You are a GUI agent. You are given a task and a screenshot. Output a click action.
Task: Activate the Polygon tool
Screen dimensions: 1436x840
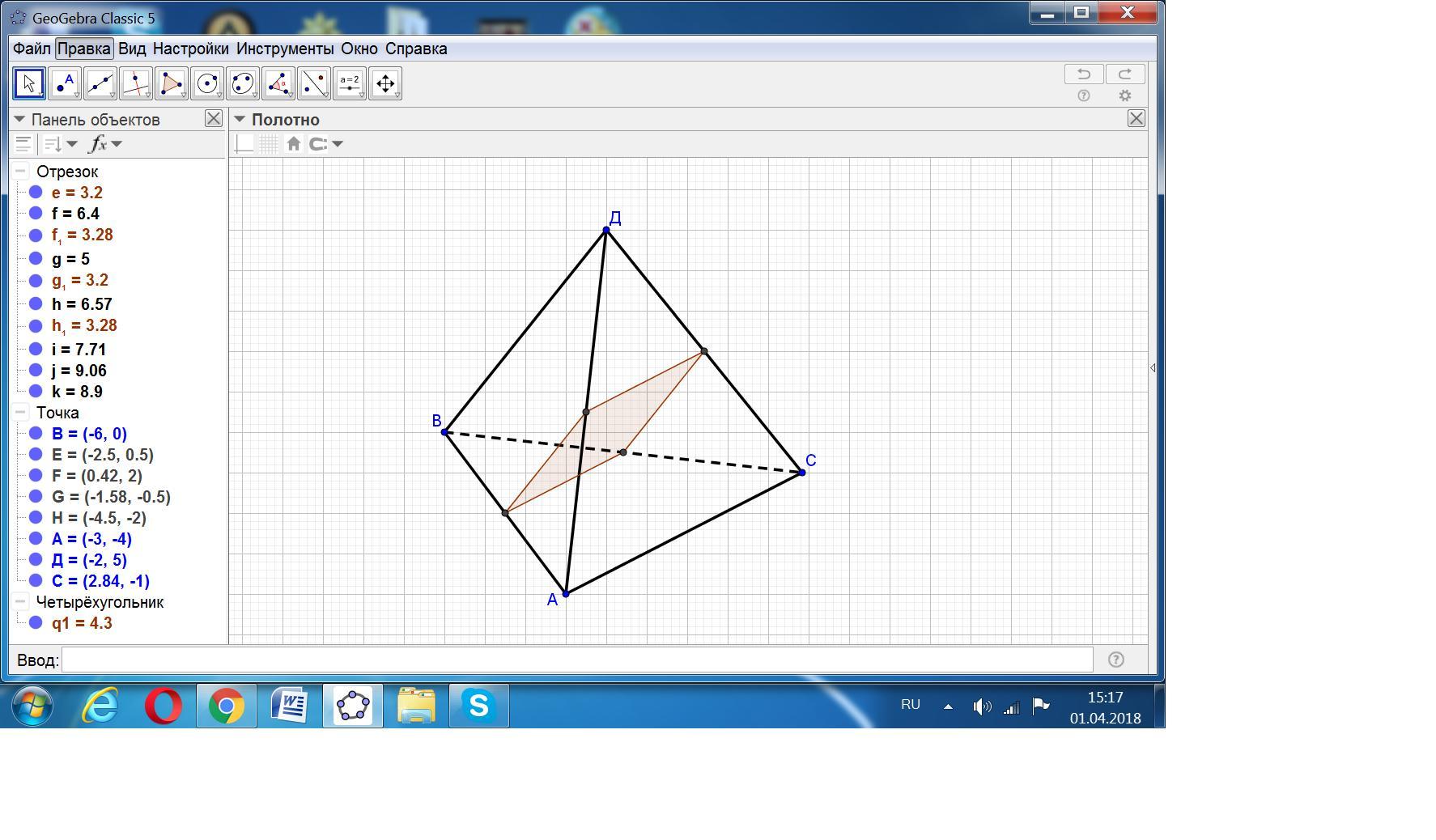pyautogui.click(x=171, y=83)
